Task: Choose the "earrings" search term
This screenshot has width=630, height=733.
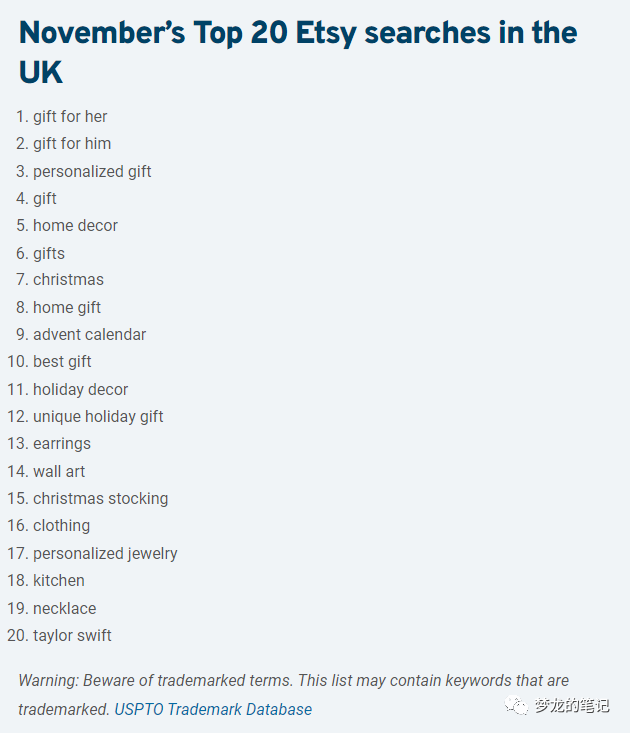Action: [x=62, y=443]
